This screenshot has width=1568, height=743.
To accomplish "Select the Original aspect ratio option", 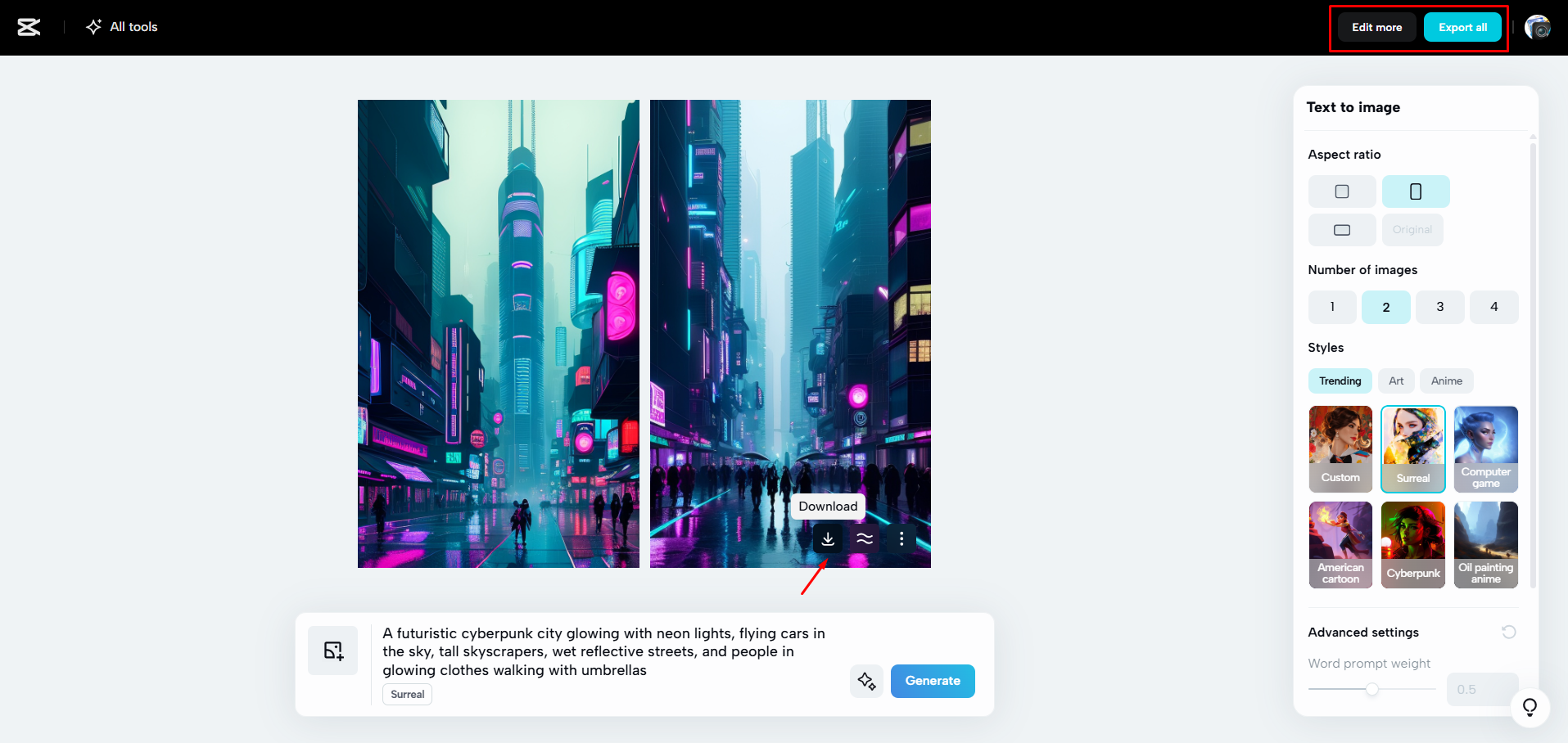I will point(1412,230).
